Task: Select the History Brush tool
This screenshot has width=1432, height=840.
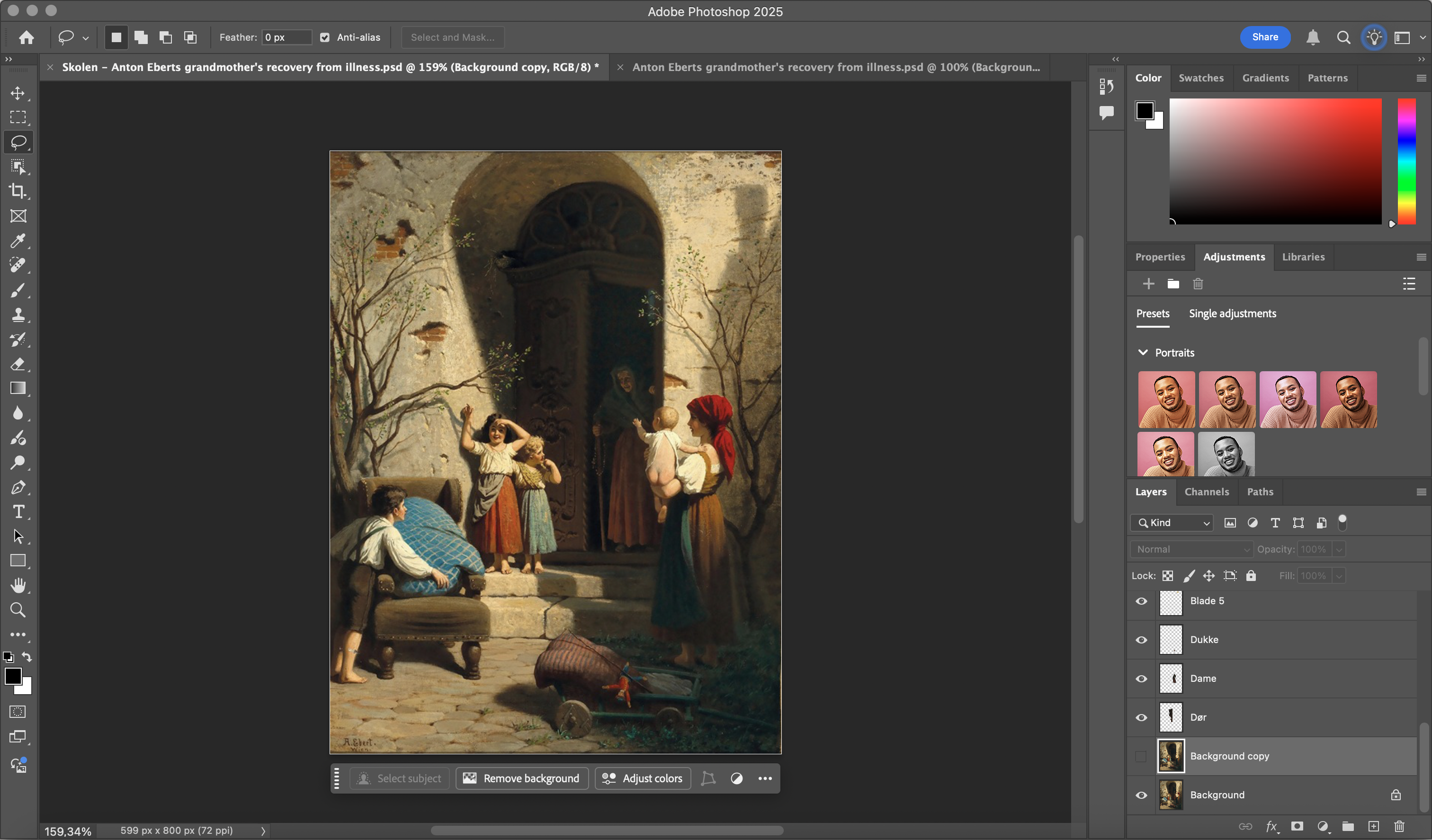Action: tap(18, 340)
